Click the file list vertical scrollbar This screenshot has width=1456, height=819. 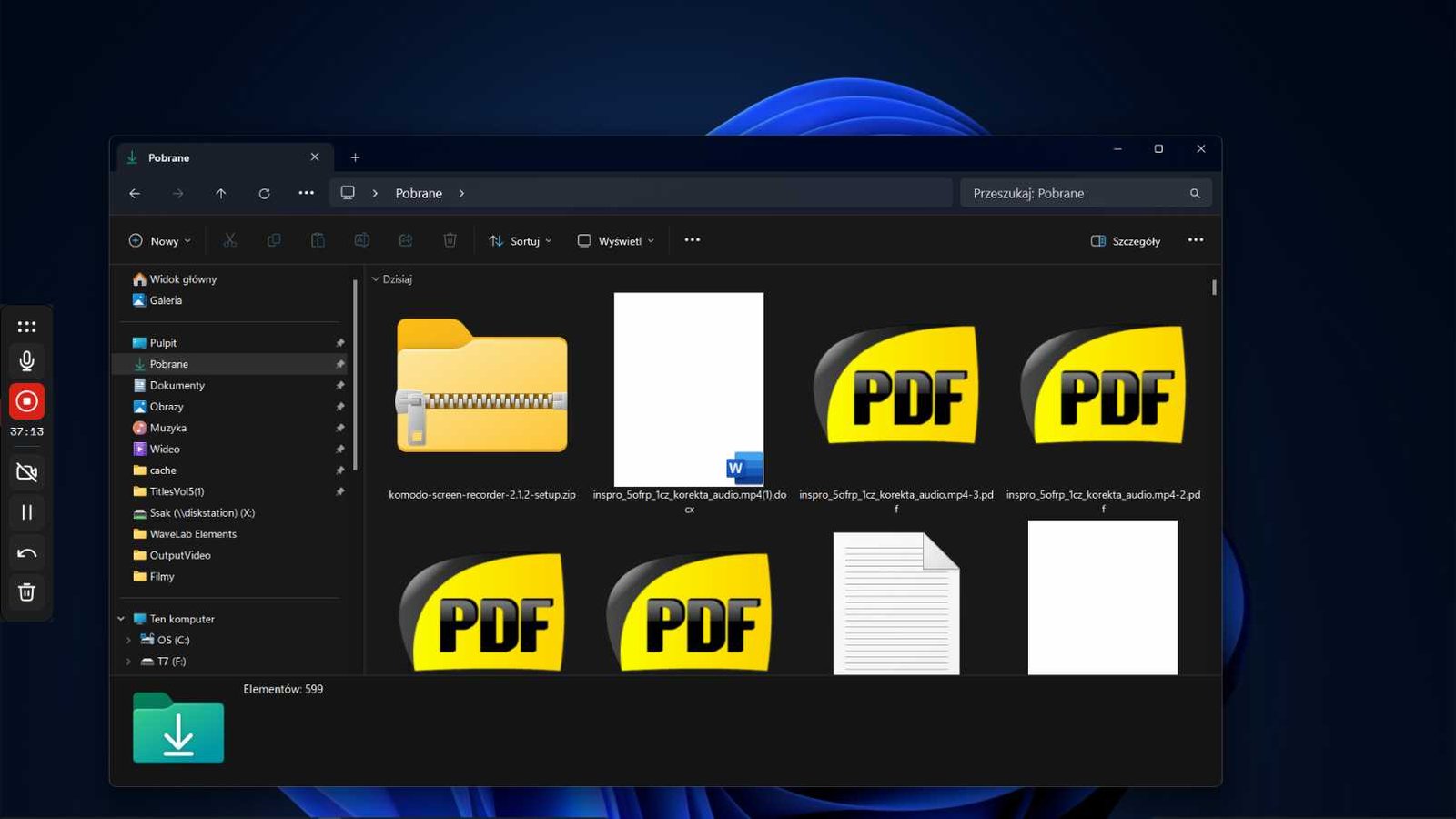1214,288
